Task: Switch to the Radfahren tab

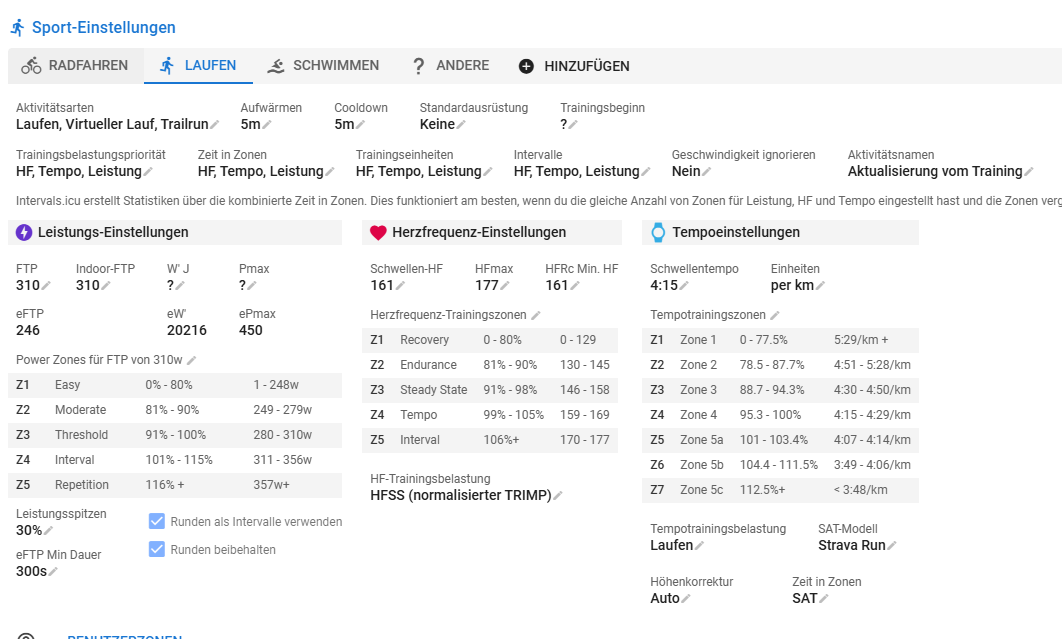Action: (x=75, y=66)
